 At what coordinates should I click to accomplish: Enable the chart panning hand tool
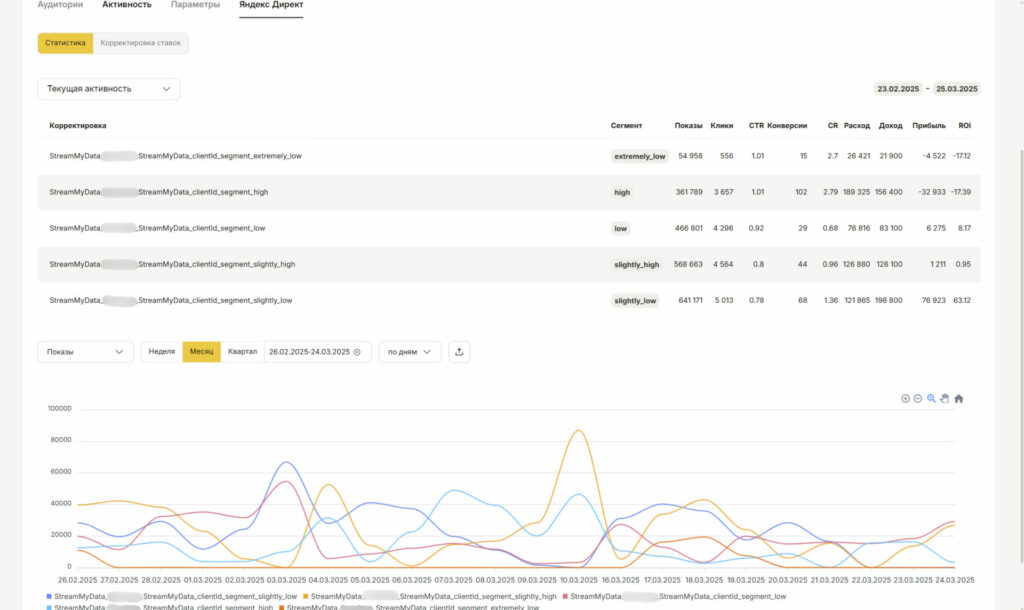click(944, 398)
